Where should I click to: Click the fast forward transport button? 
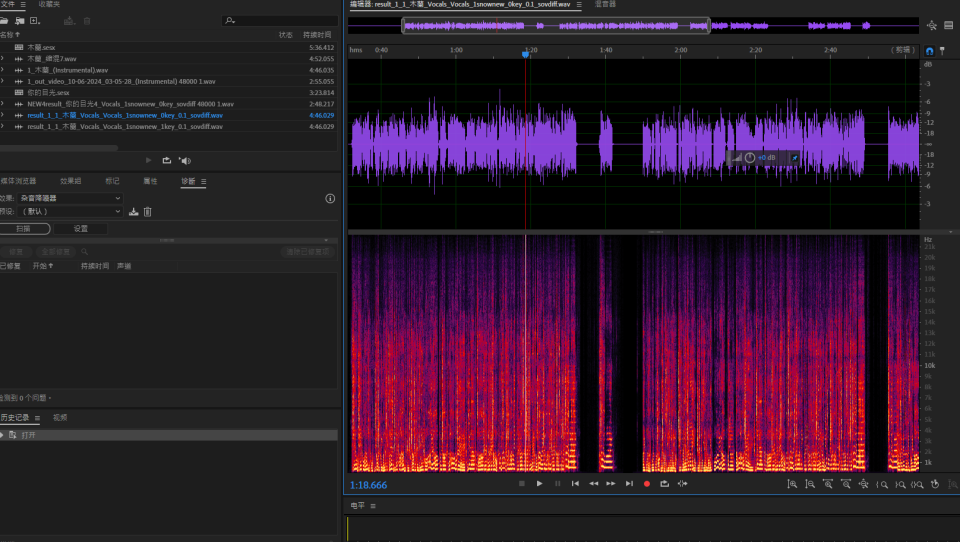point(611,484)
